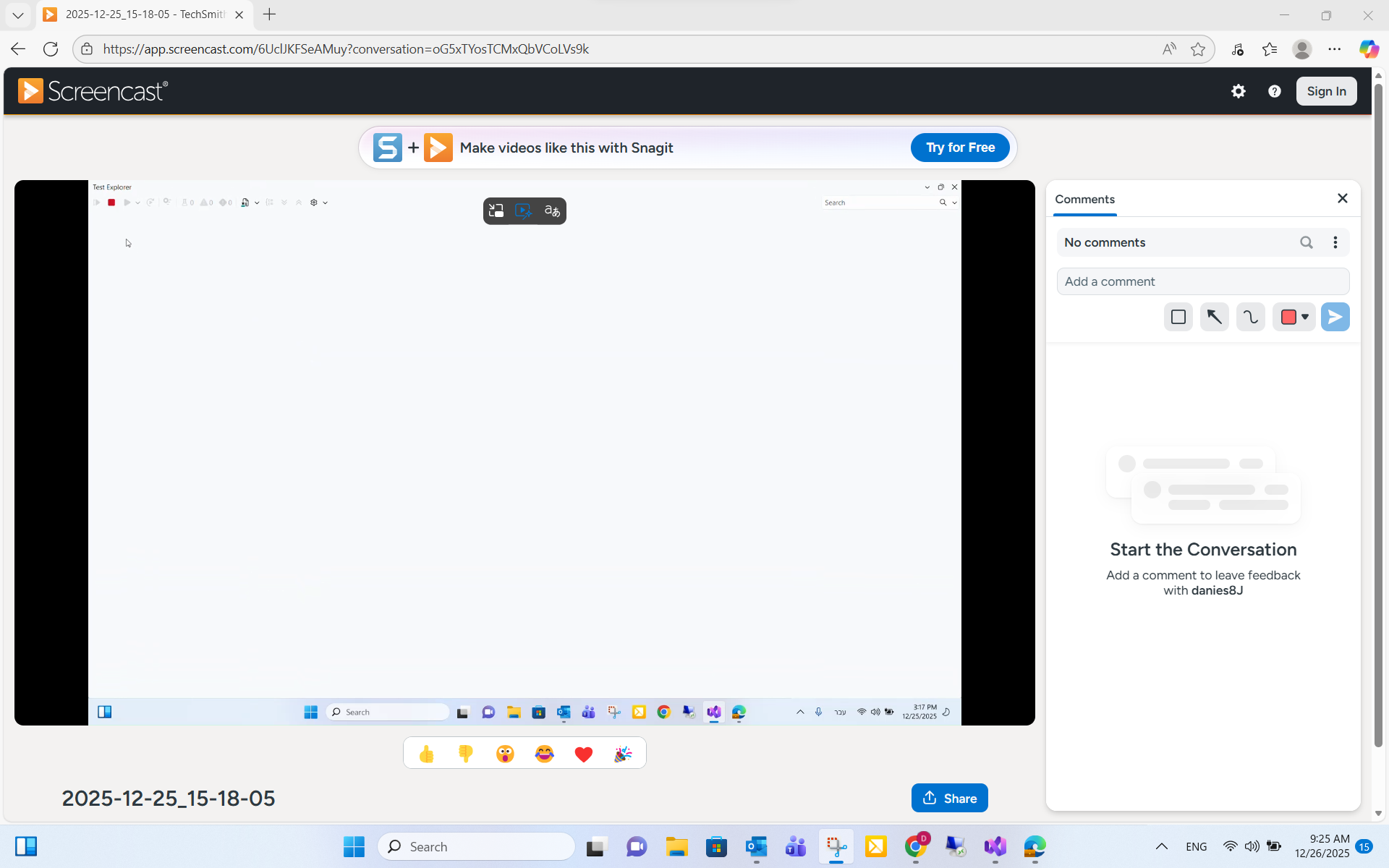Screen dimensions: 1389x868
Task: Select the arrow annotation tool
Action: pyautogui.click(x=1214, y=317)
